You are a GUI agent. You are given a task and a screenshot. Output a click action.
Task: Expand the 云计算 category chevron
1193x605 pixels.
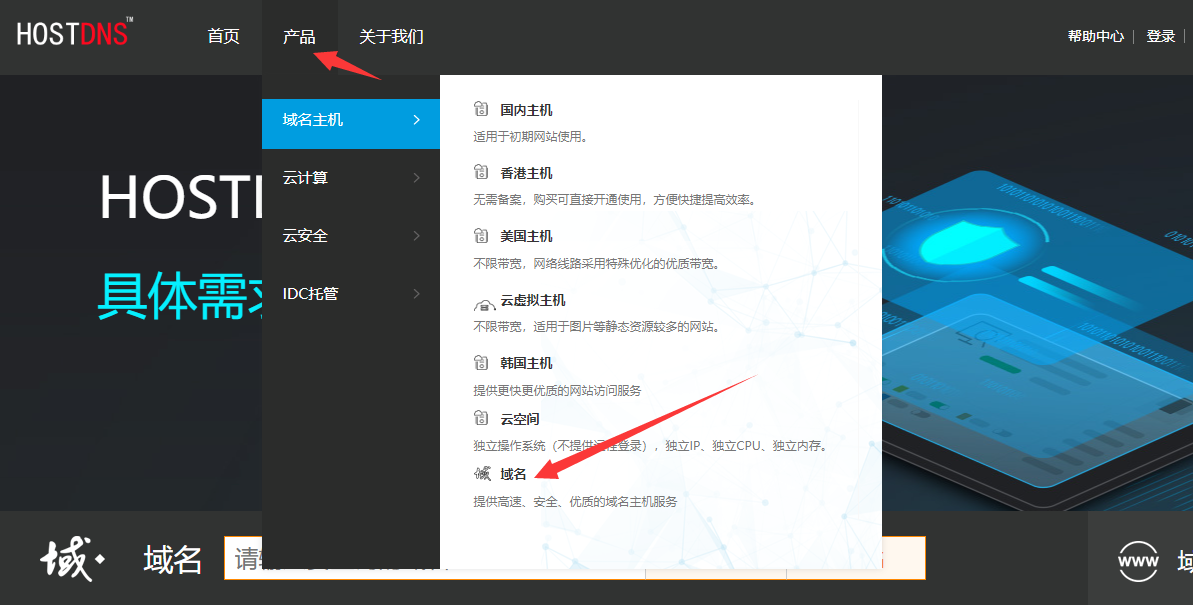pyautogui.click(x=416, y=178)
